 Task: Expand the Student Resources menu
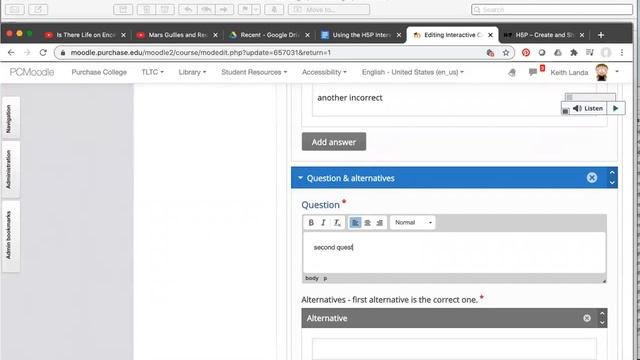[254, 72]
